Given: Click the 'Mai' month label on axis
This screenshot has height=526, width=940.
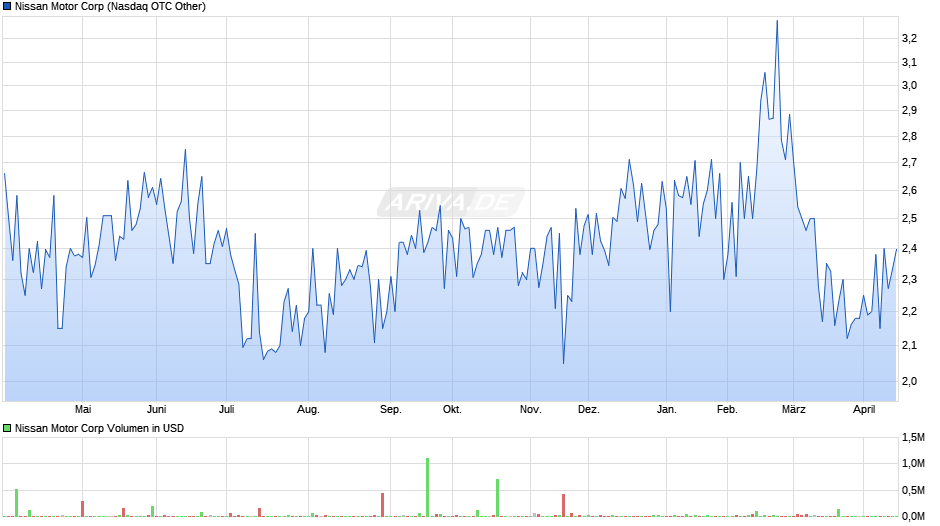Looking at the screenshot, I should pos(83,409).
